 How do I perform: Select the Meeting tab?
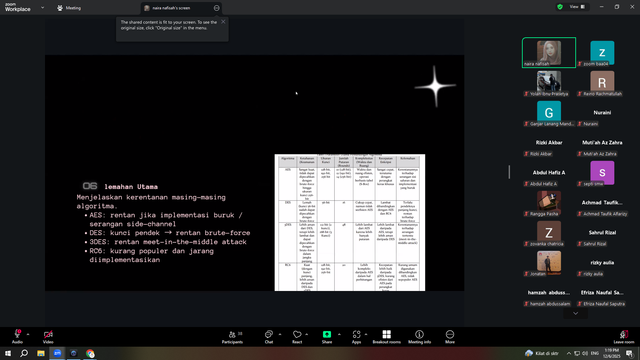point(69,8)
